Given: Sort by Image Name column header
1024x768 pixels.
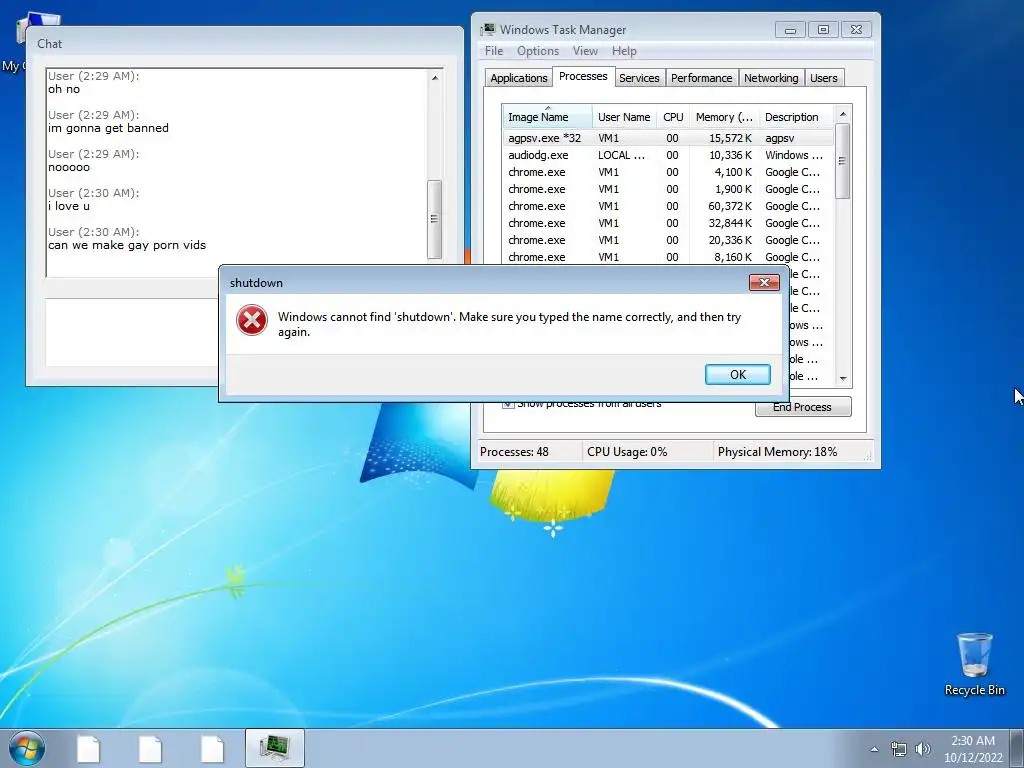Looking at the screenshot, I should [x=547, y=117].
